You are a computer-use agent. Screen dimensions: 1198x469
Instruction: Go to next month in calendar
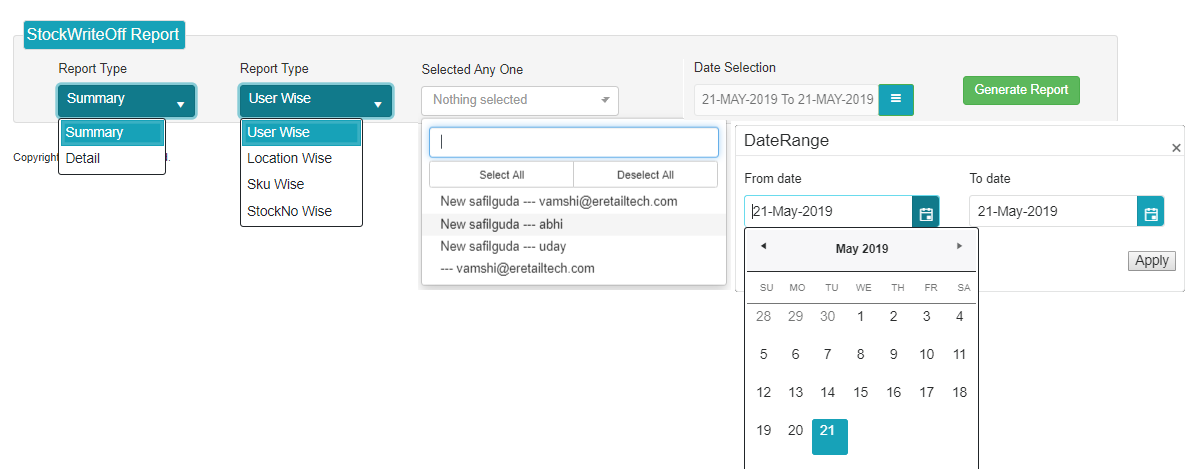pos(960,246)
